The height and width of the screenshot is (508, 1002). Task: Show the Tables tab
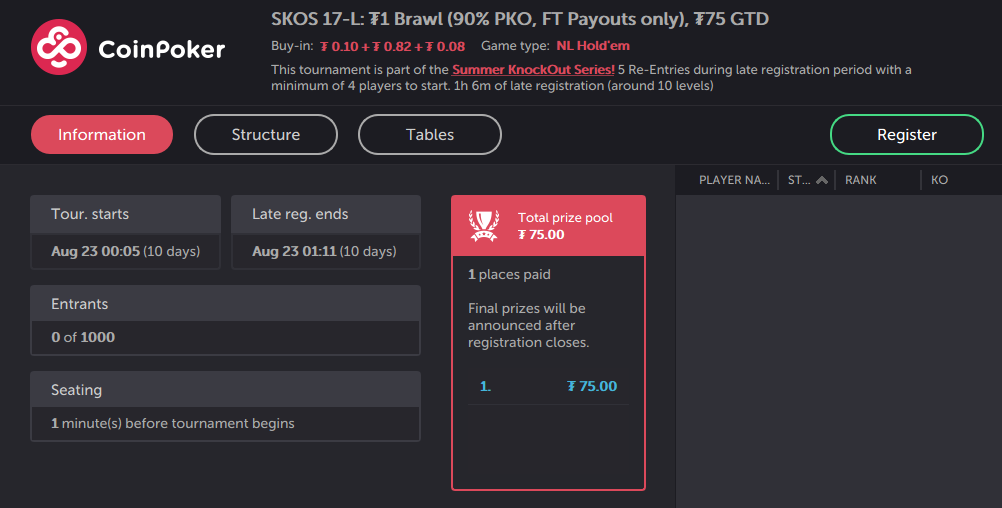point(430,135)
